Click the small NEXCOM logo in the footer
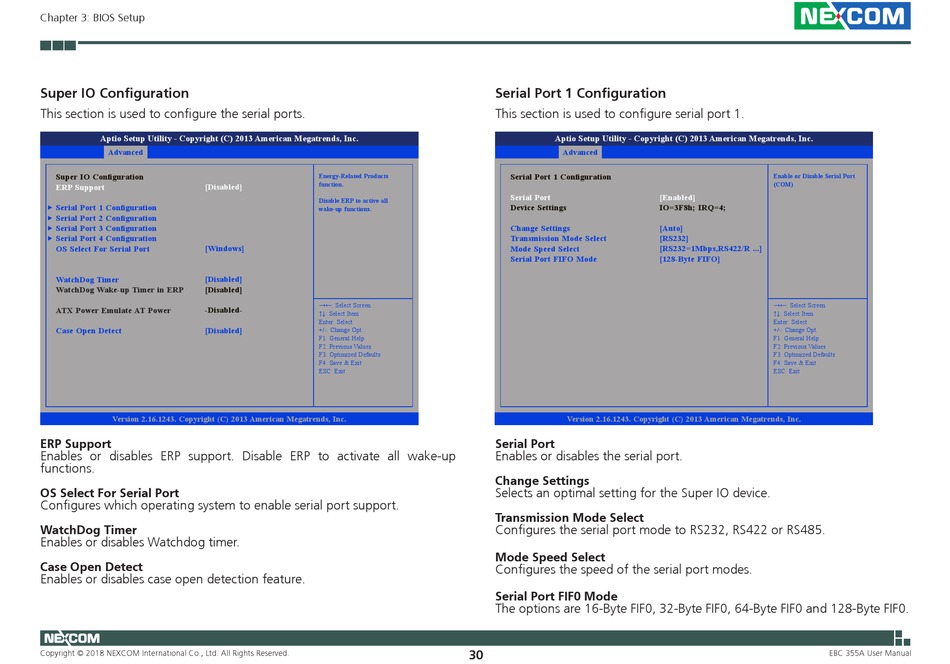The image size is (950, 664). point(70,638)
